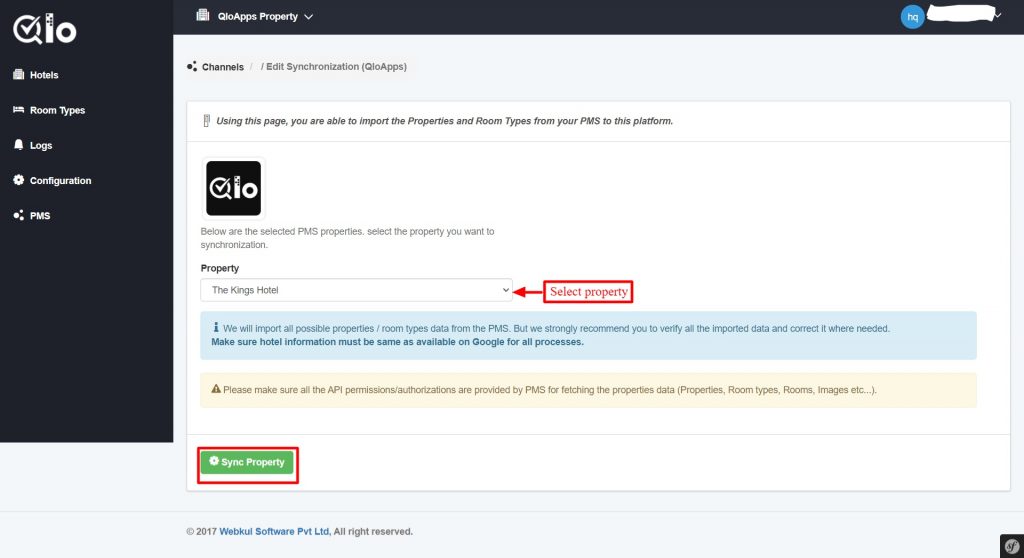
Task: Click the Qlo logo in sidebar header
Action: pos(44,29)
